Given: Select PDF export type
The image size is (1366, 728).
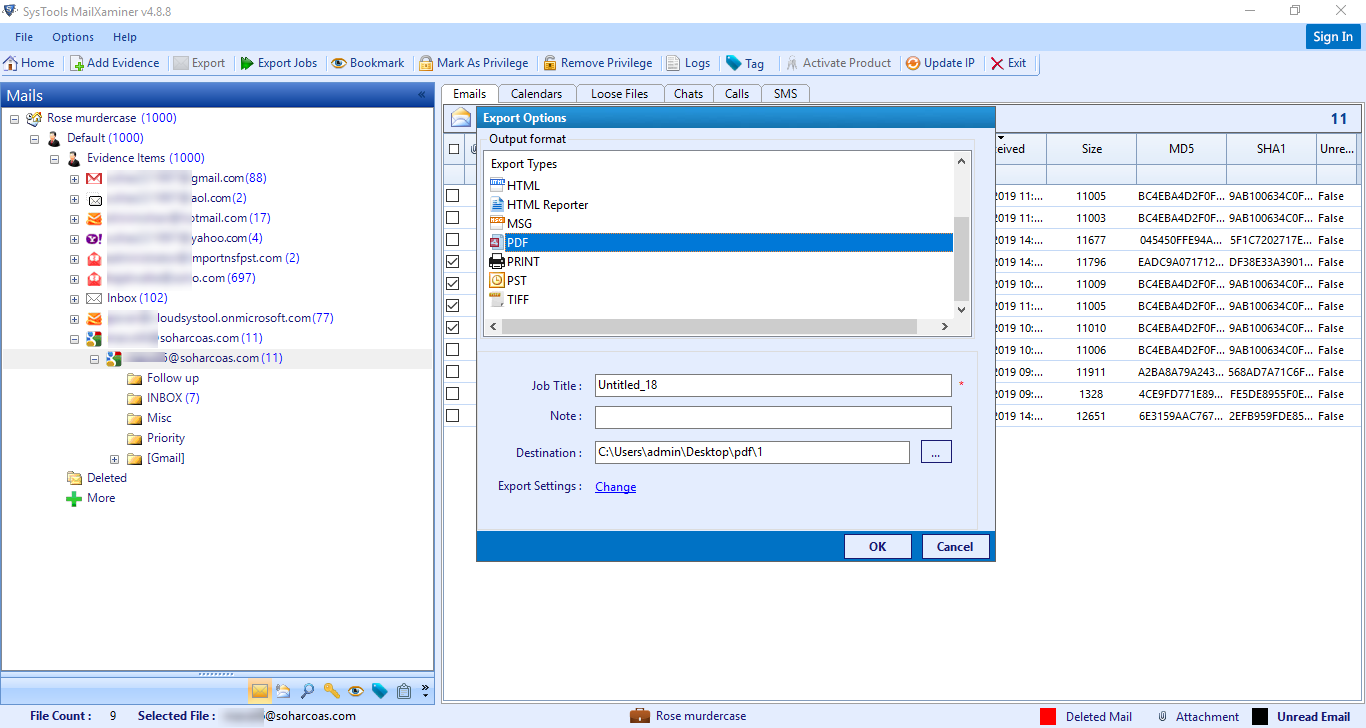Looking at the screenshot, I should [x=719, y=242].
